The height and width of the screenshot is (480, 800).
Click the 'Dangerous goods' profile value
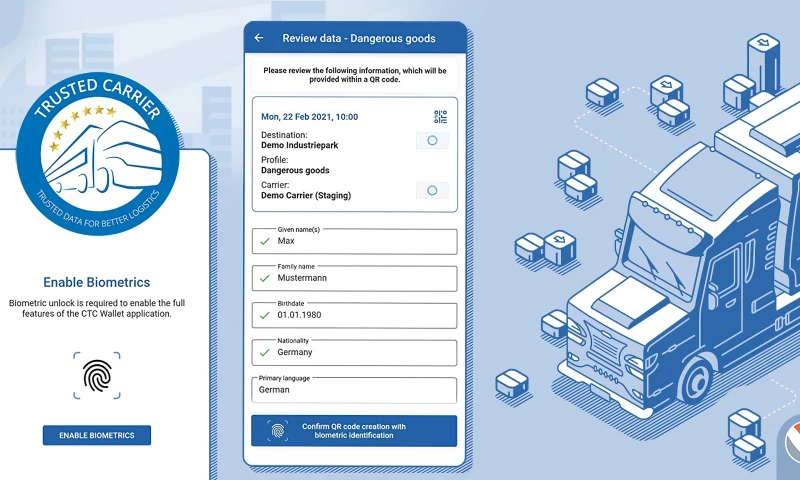click(x=295, y=170)
